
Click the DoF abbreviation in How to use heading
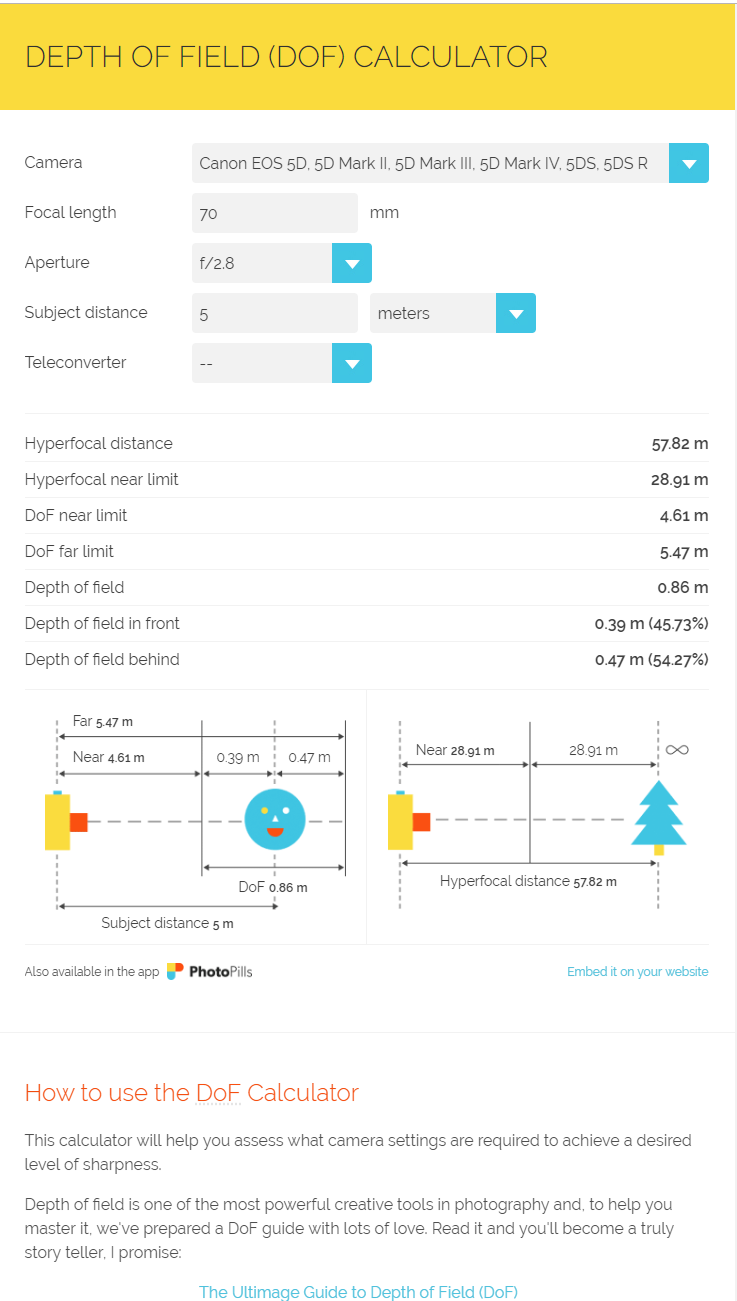click(x=219, y=1092)
